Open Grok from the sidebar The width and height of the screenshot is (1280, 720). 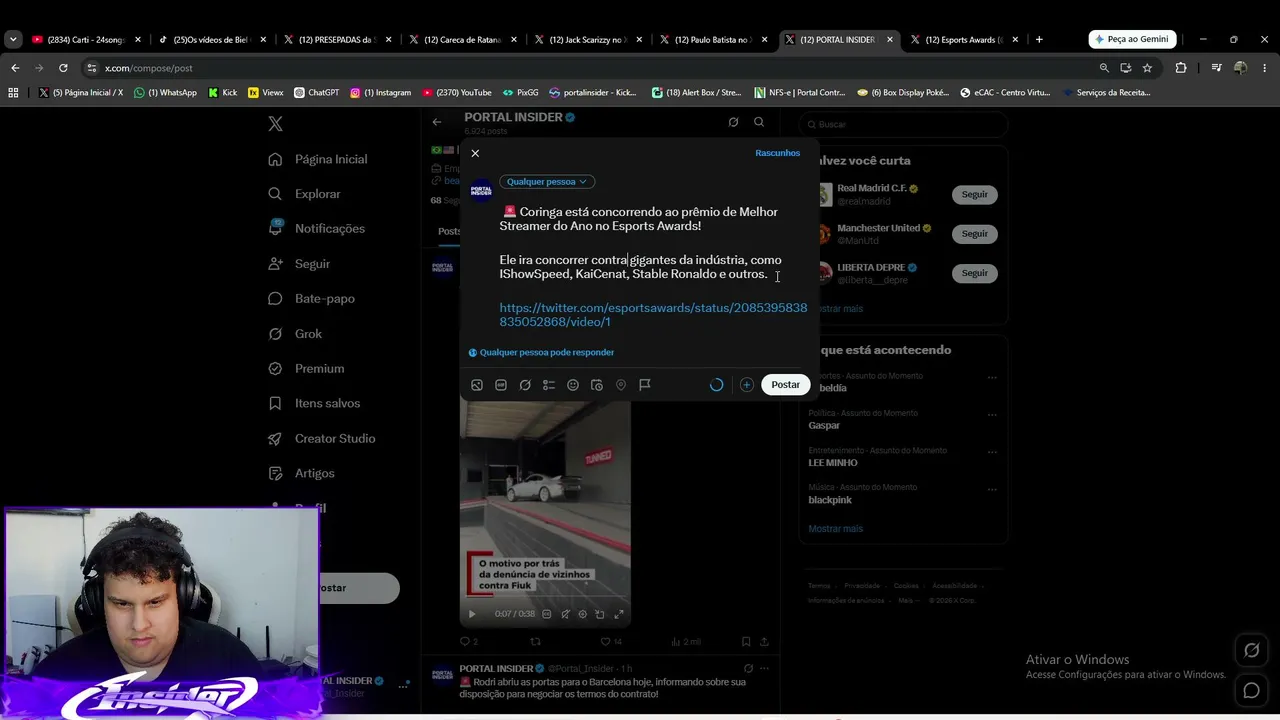(296, 334)
